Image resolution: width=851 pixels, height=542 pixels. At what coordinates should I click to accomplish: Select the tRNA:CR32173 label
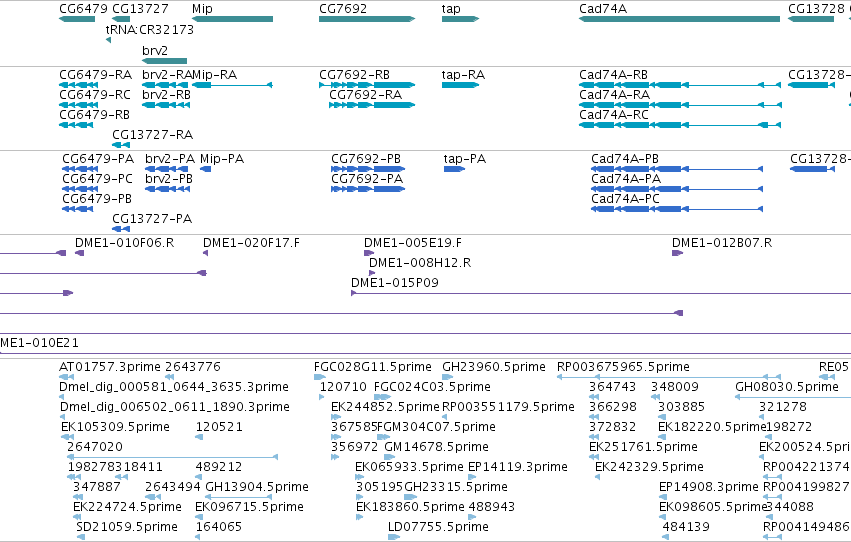coord(149,30)
